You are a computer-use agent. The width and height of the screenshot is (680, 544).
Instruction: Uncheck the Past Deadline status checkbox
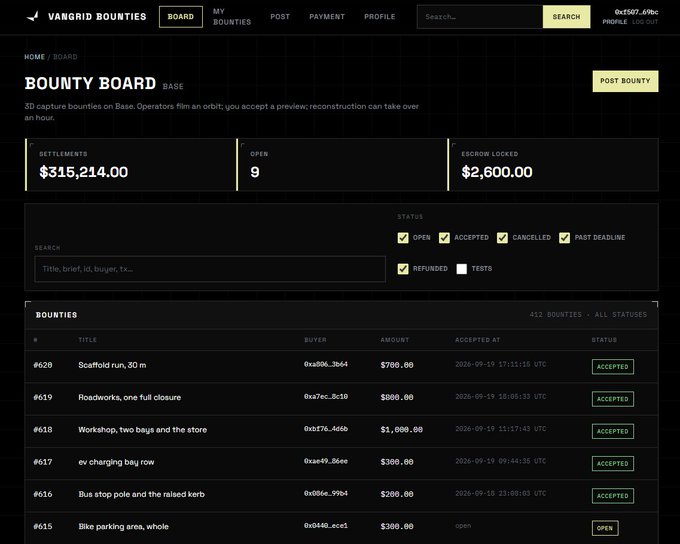coord(564,238)
